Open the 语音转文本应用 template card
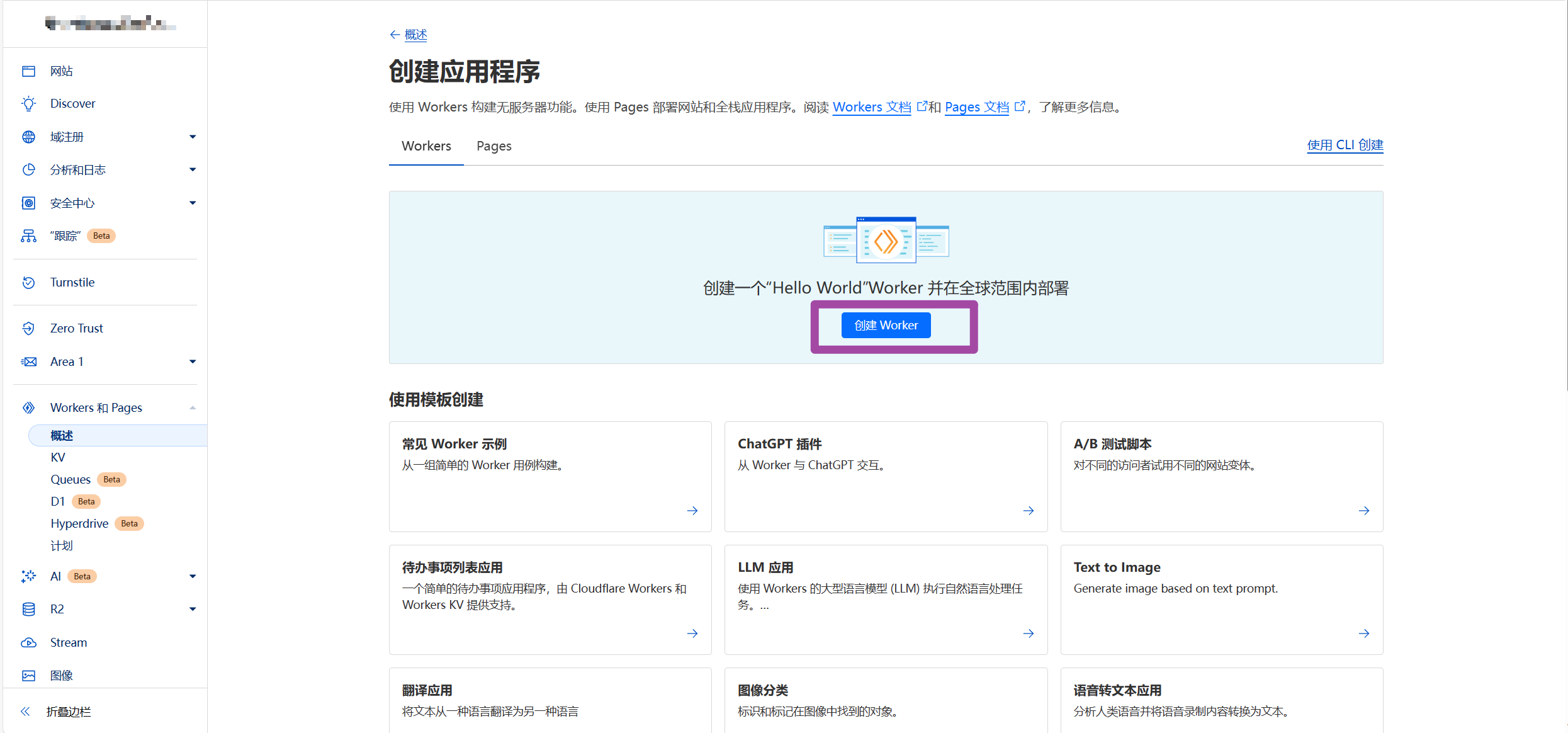This screenshot has width=1568, height=733. pos(1221,700)
